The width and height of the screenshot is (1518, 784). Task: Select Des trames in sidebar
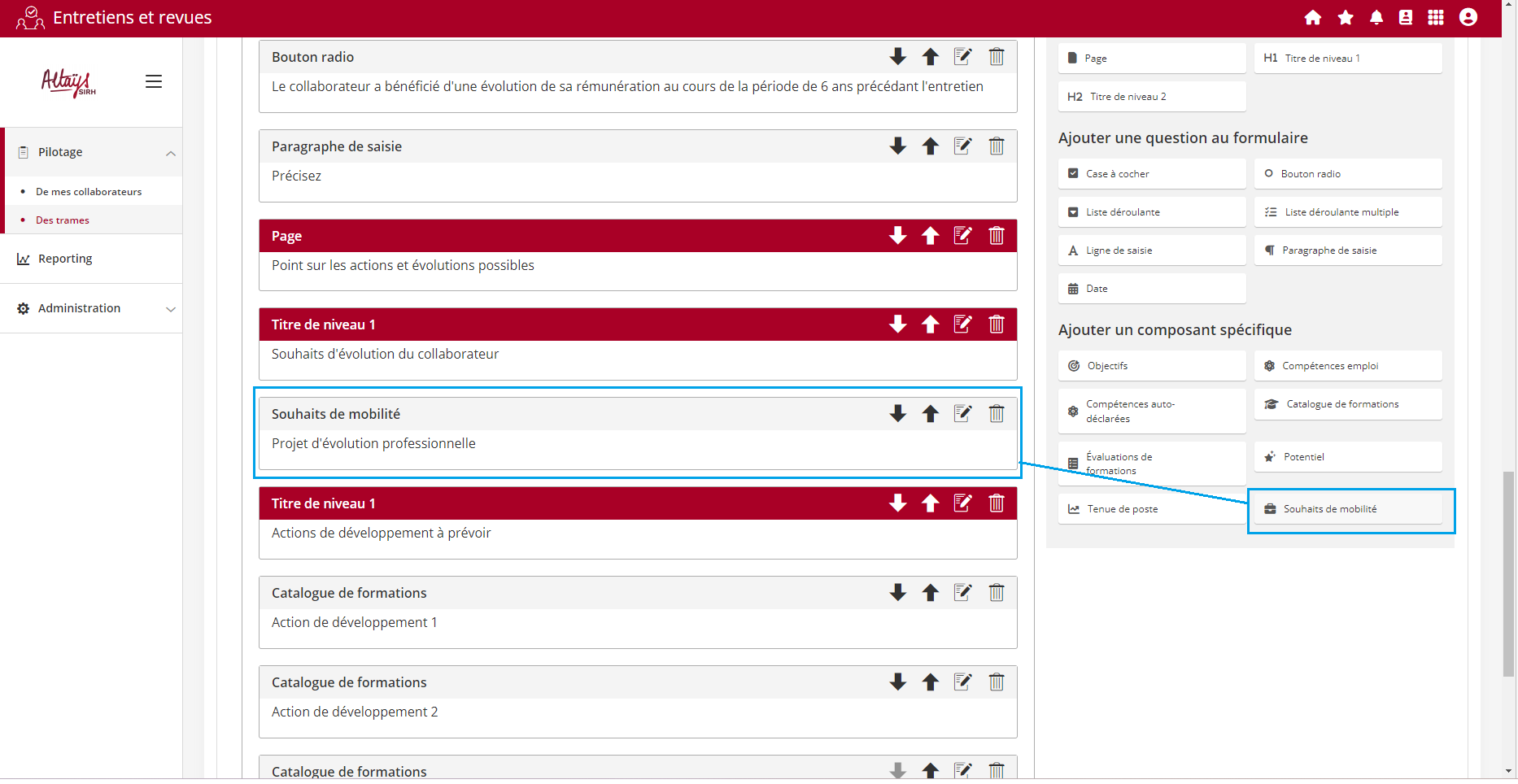click(x=63, y=220)
